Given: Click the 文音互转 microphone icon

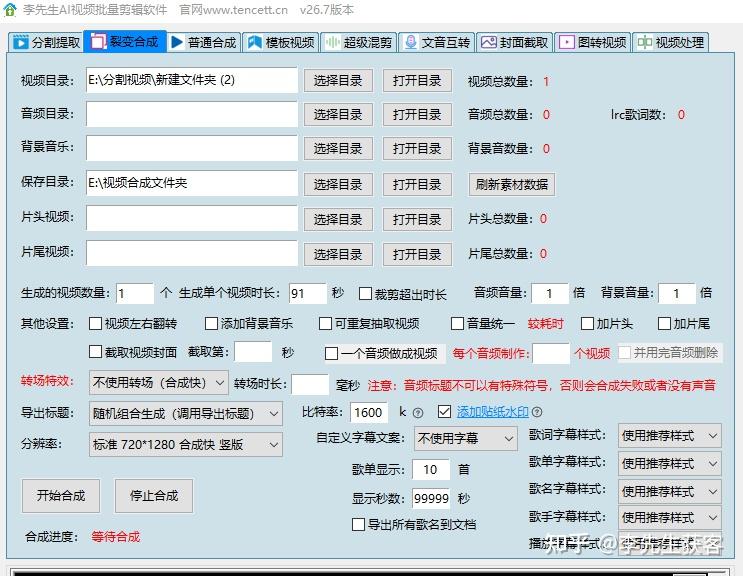Looking at the screenshot, I should [x=410, y=42].
